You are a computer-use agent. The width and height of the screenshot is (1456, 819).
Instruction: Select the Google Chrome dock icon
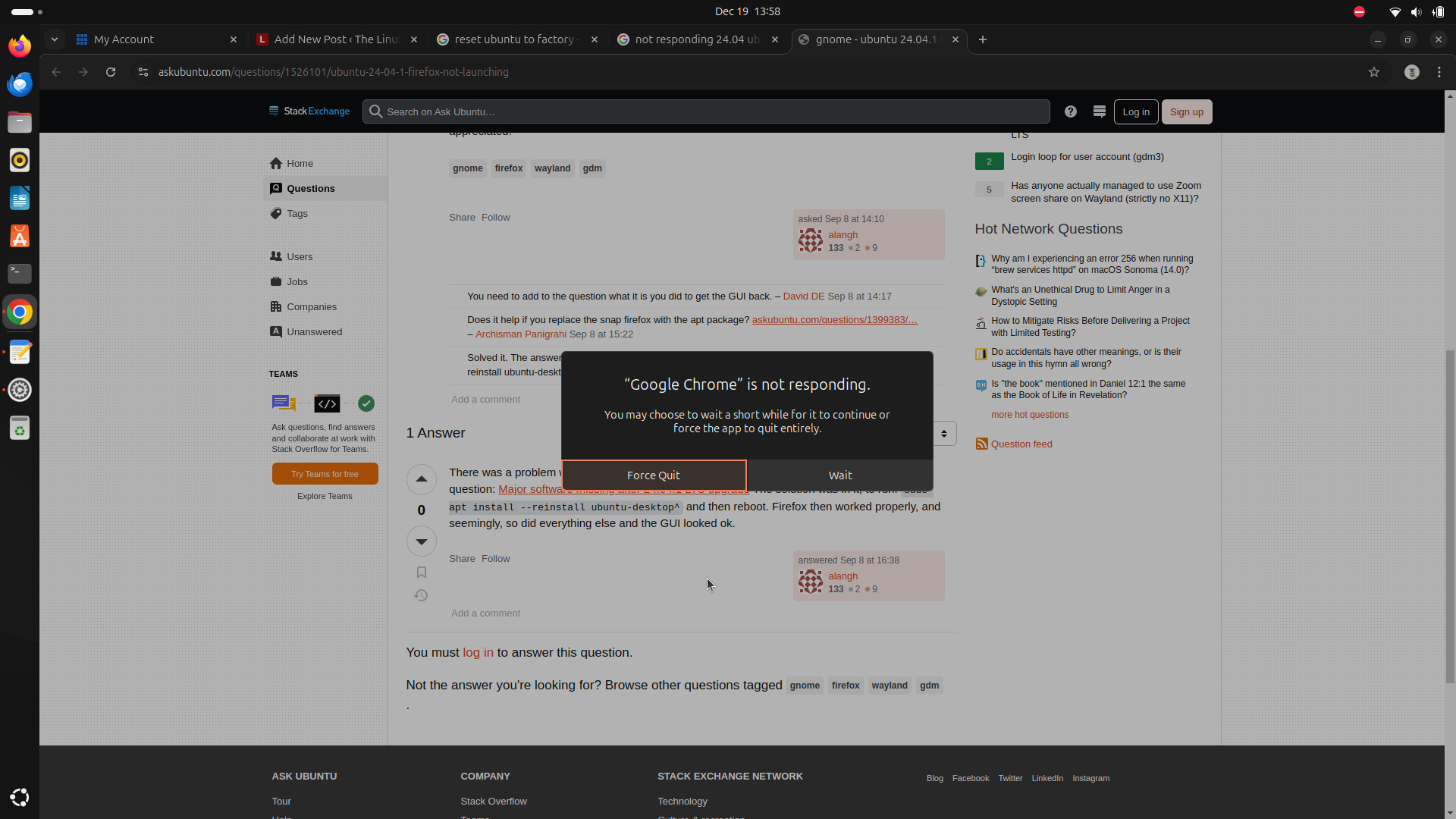click(x=20, y=312)
